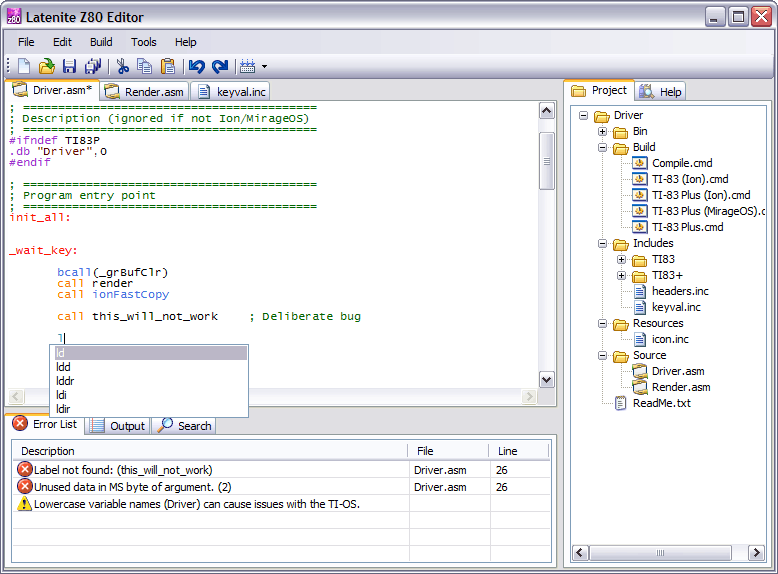The height and width of the screenshot is (574, 778).
Task: Click project tree scrollbar left arrow
Action: (x=581, y=553)
